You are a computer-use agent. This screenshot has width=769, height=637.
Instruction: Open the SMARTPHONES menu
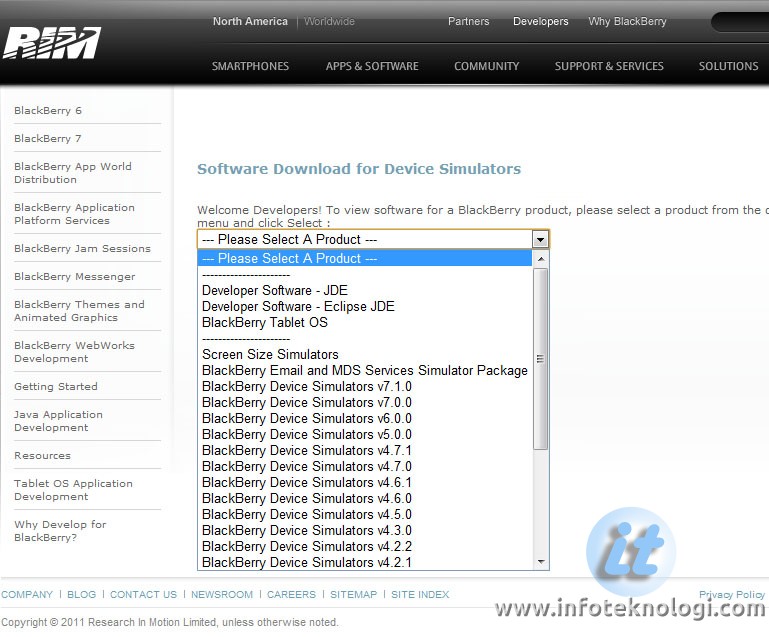pyautogui.click(x=250, y=66)
